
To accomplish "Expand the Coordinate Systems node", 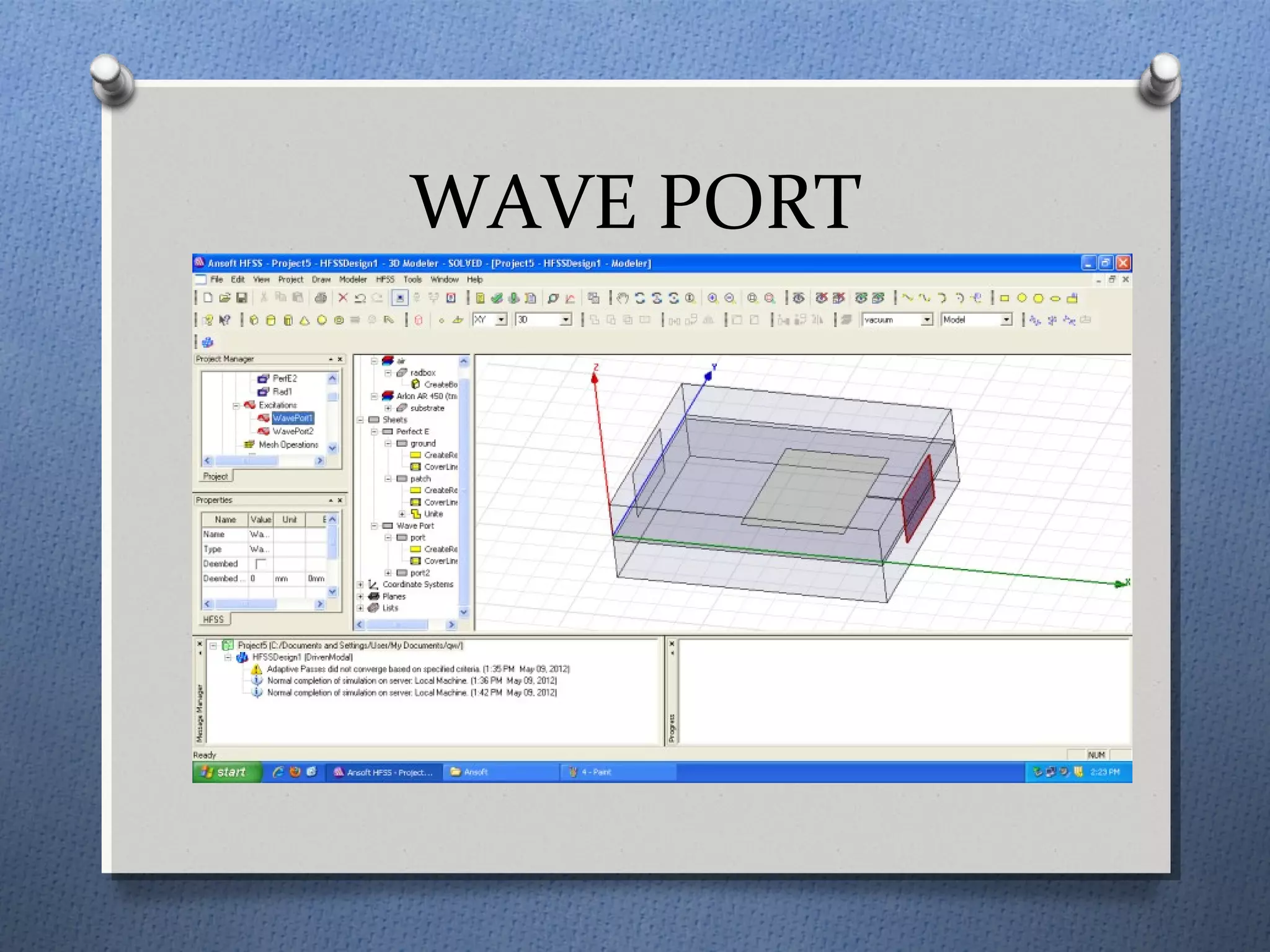I will point(360,584).
